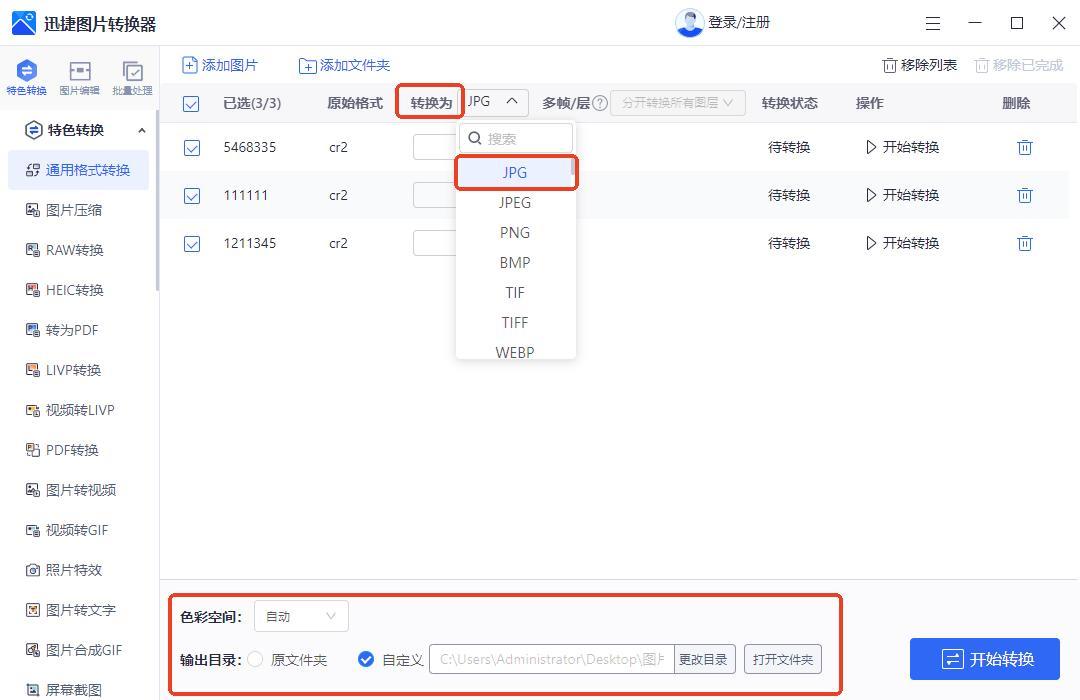Viewport: 1080px width, 700px height.
Task: Click the user avatar login icon
Action: 689,23
